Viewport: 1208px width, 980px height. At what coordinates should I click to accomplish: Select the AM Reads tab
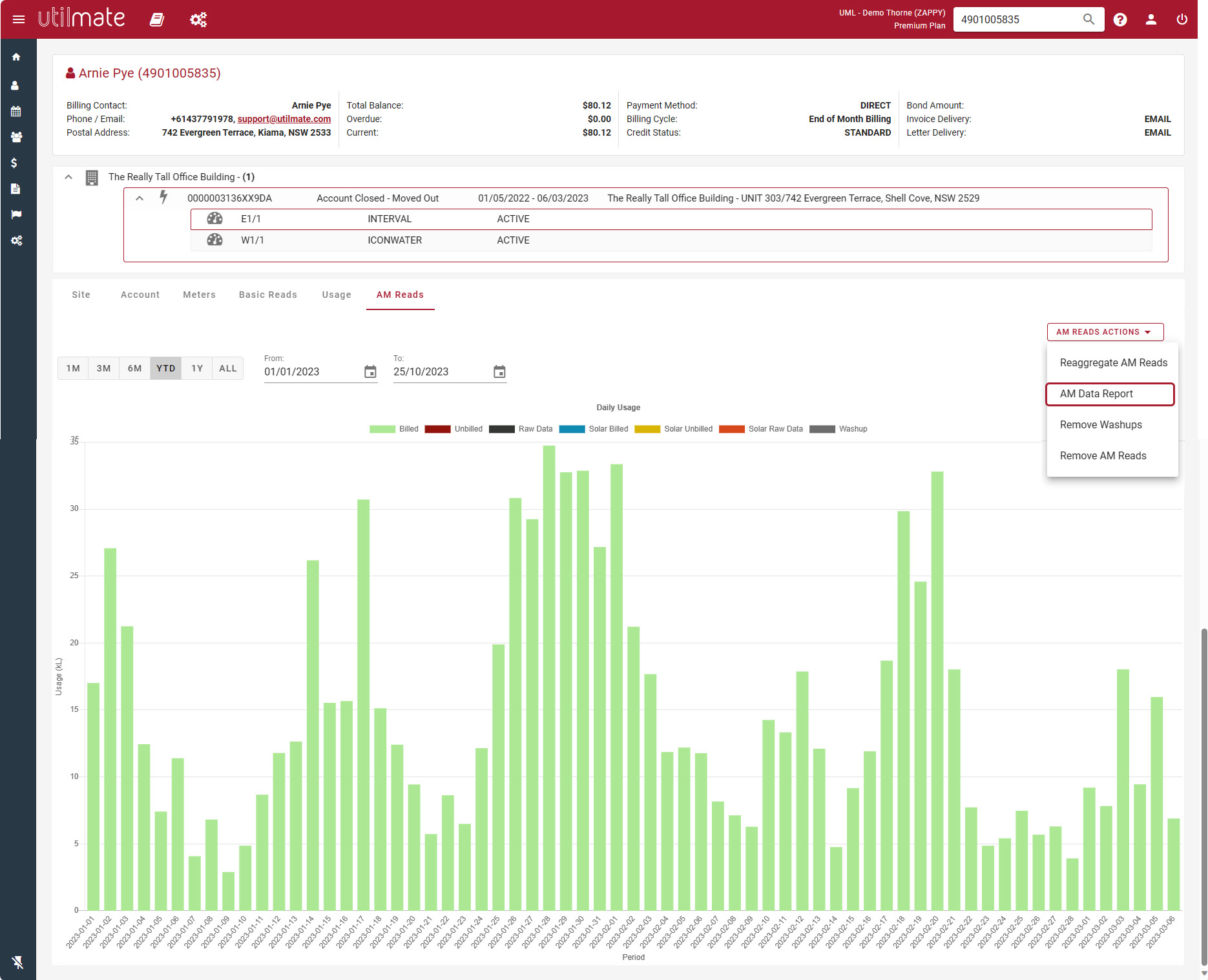[401, 295]
